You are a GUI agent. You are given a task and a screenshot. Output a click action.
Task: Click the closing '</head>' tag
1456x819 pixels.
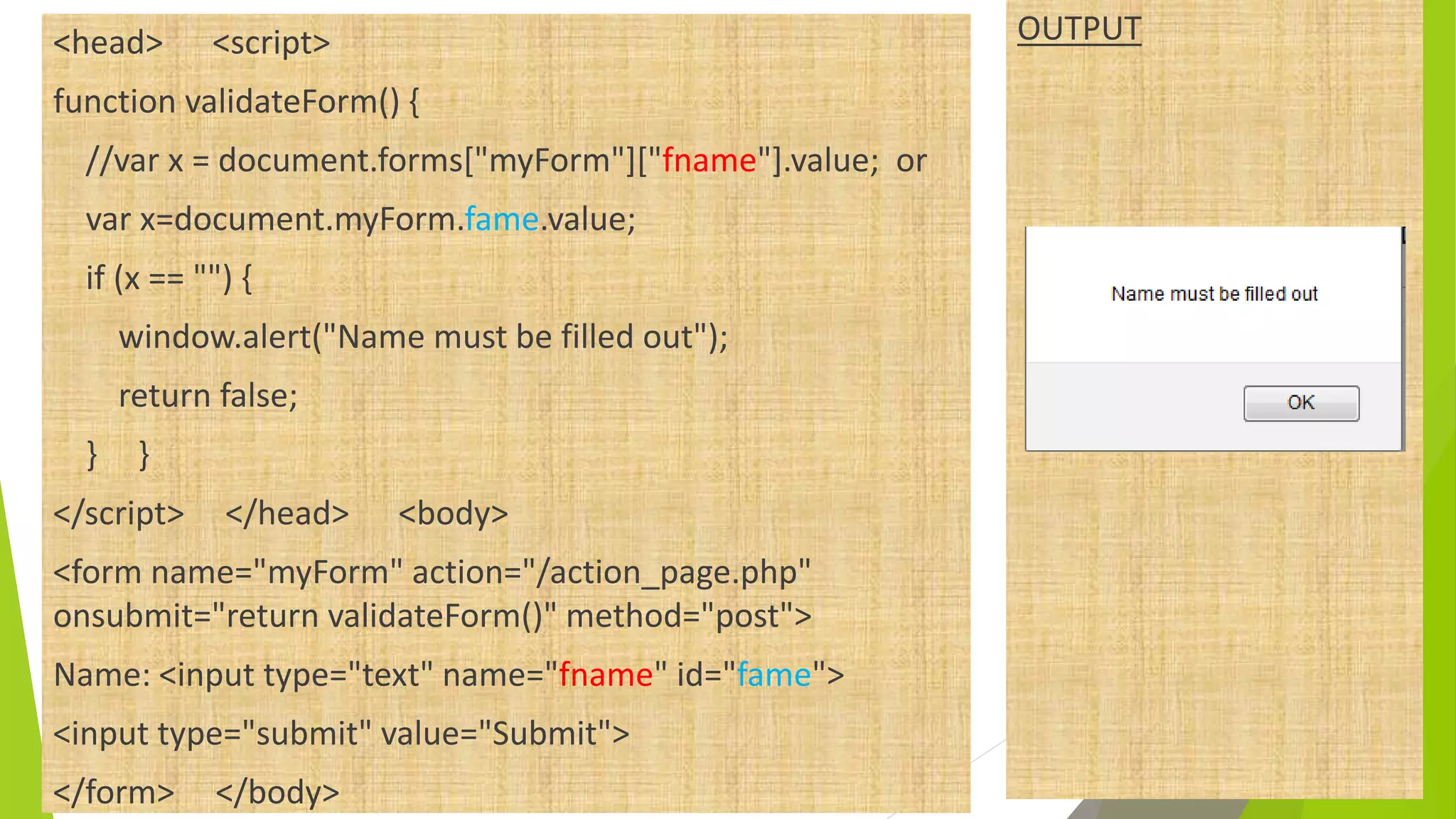point(287,513)
